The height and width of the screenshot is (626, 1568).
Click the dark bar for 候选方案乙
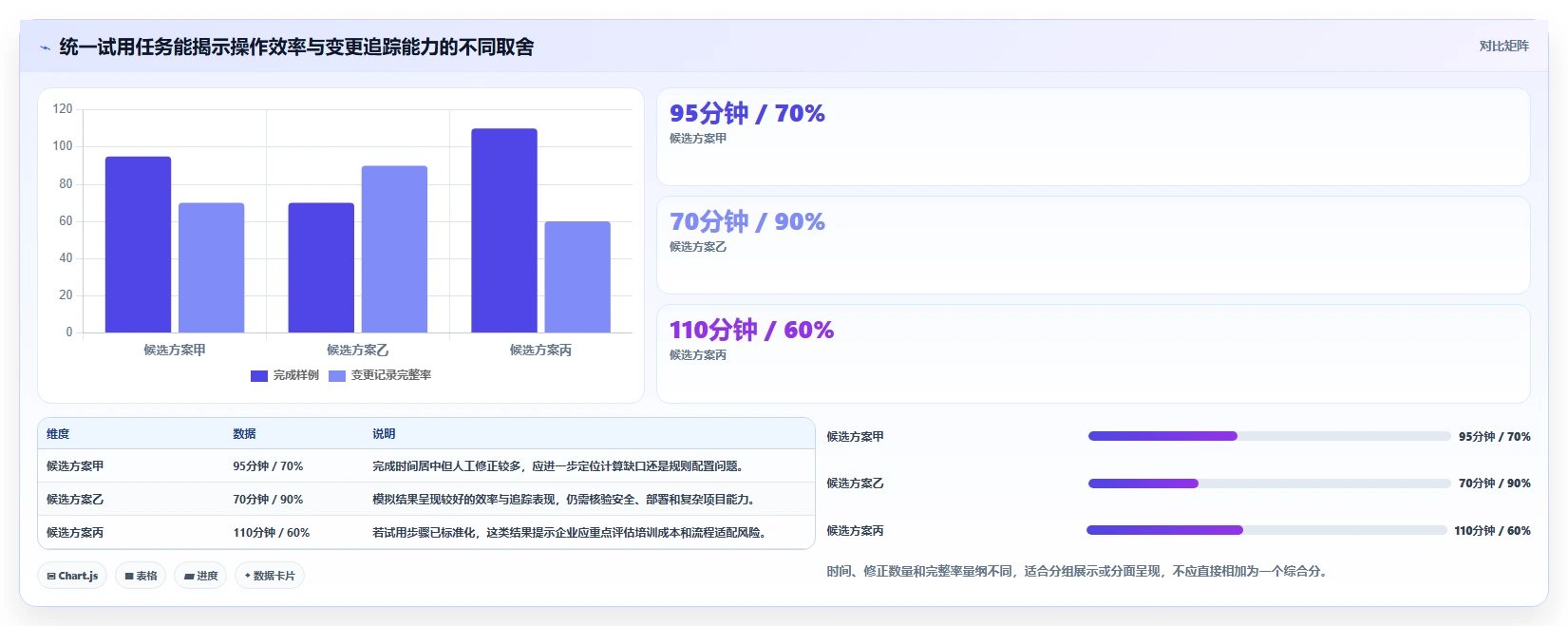click(321, 268)
